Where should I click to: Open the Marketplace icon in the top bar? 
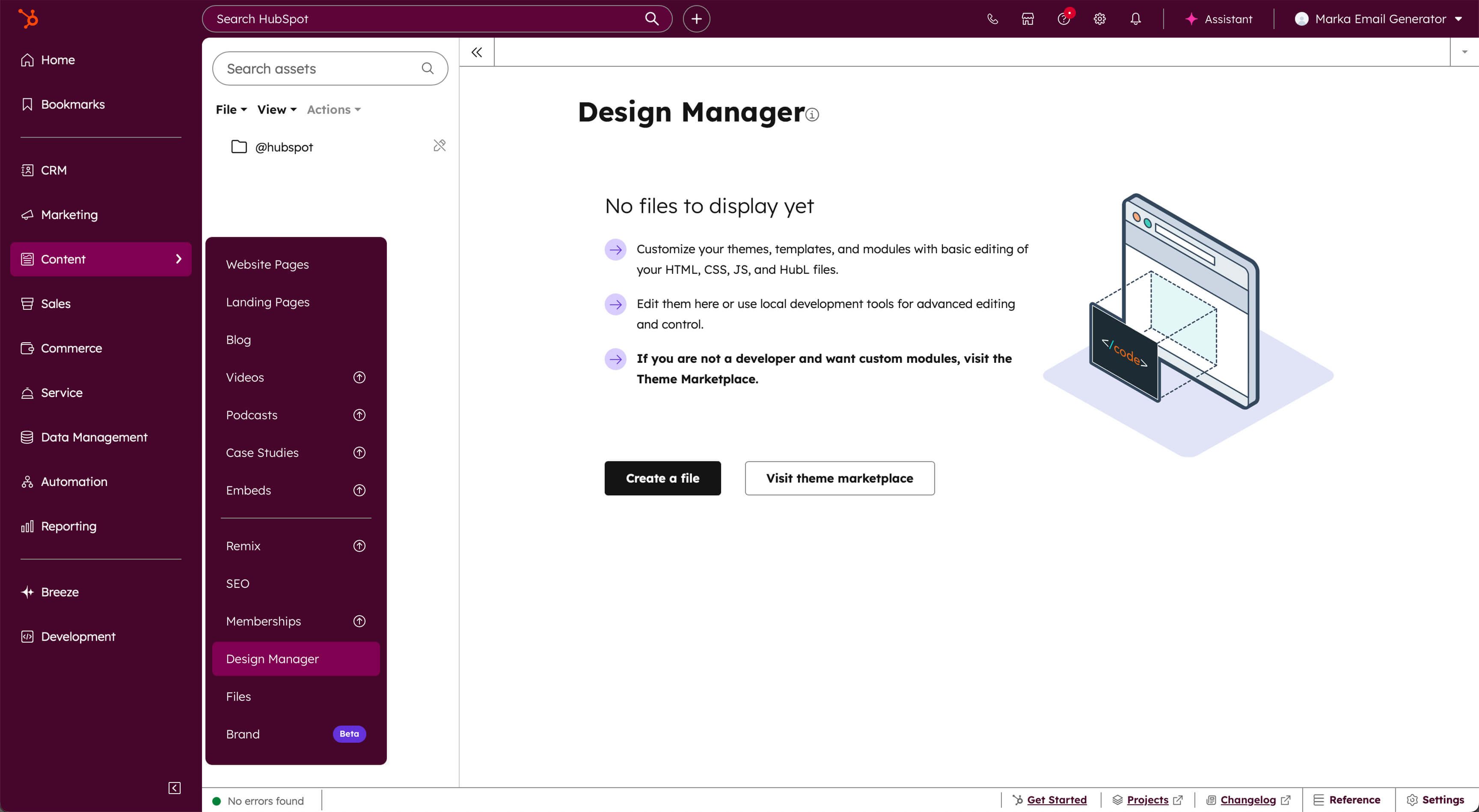pyautogui.click(x=1027, y=18)
